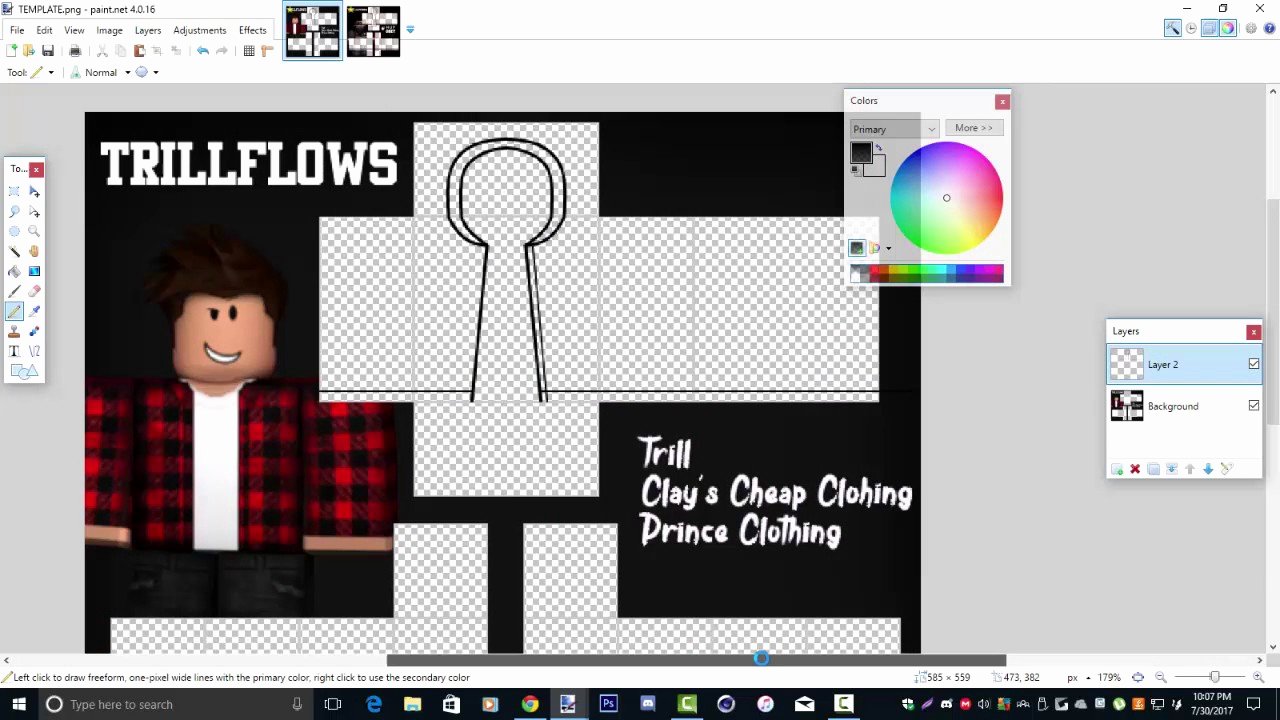Open the Edit menu

pos(44,30)
